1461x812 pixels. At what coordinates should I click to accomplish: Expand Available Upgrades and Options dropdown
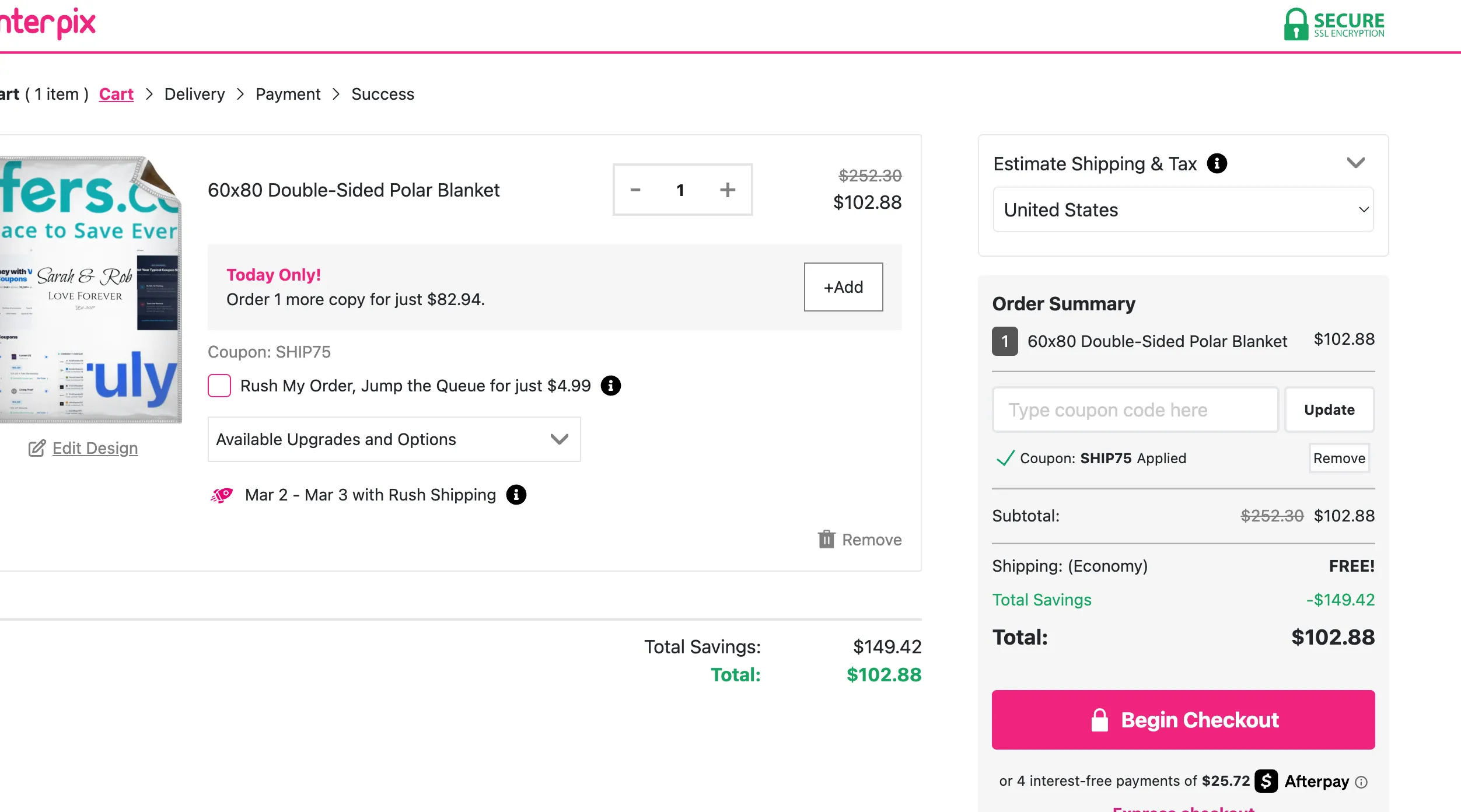(394, 439)
